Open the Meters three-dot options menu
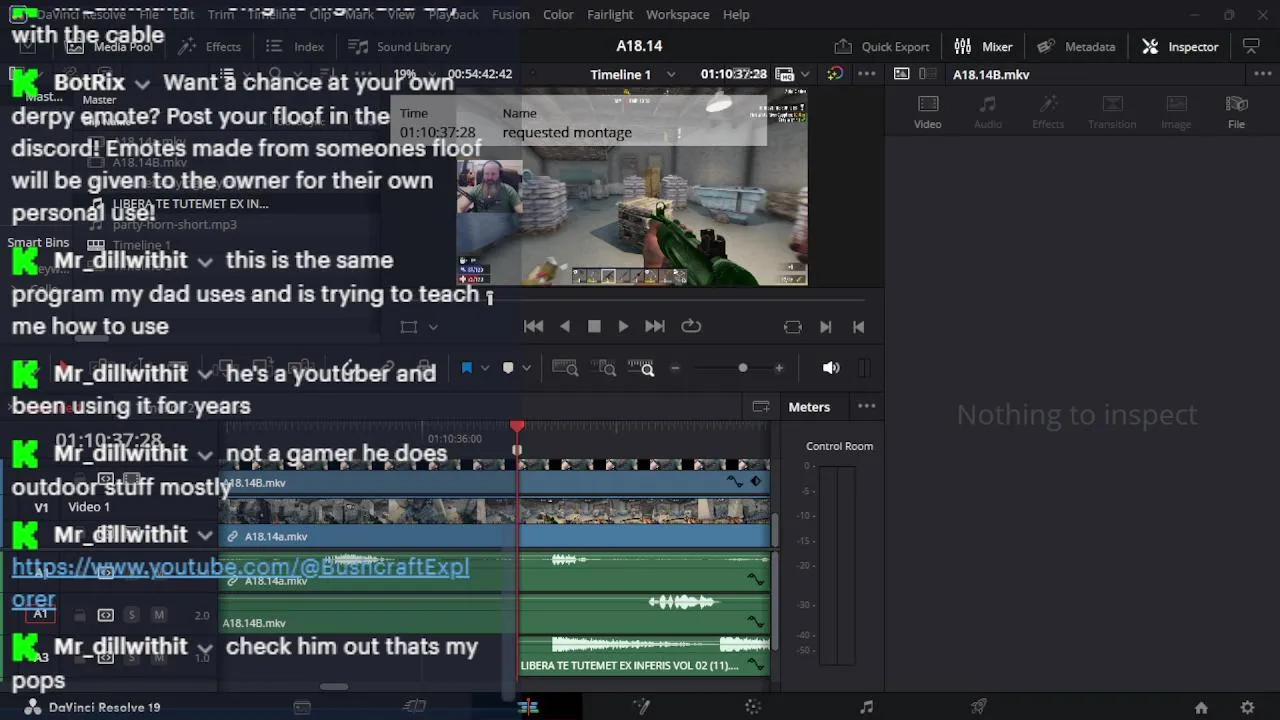The height and width of the screenshot is (720, 1280). coord(867,406)
